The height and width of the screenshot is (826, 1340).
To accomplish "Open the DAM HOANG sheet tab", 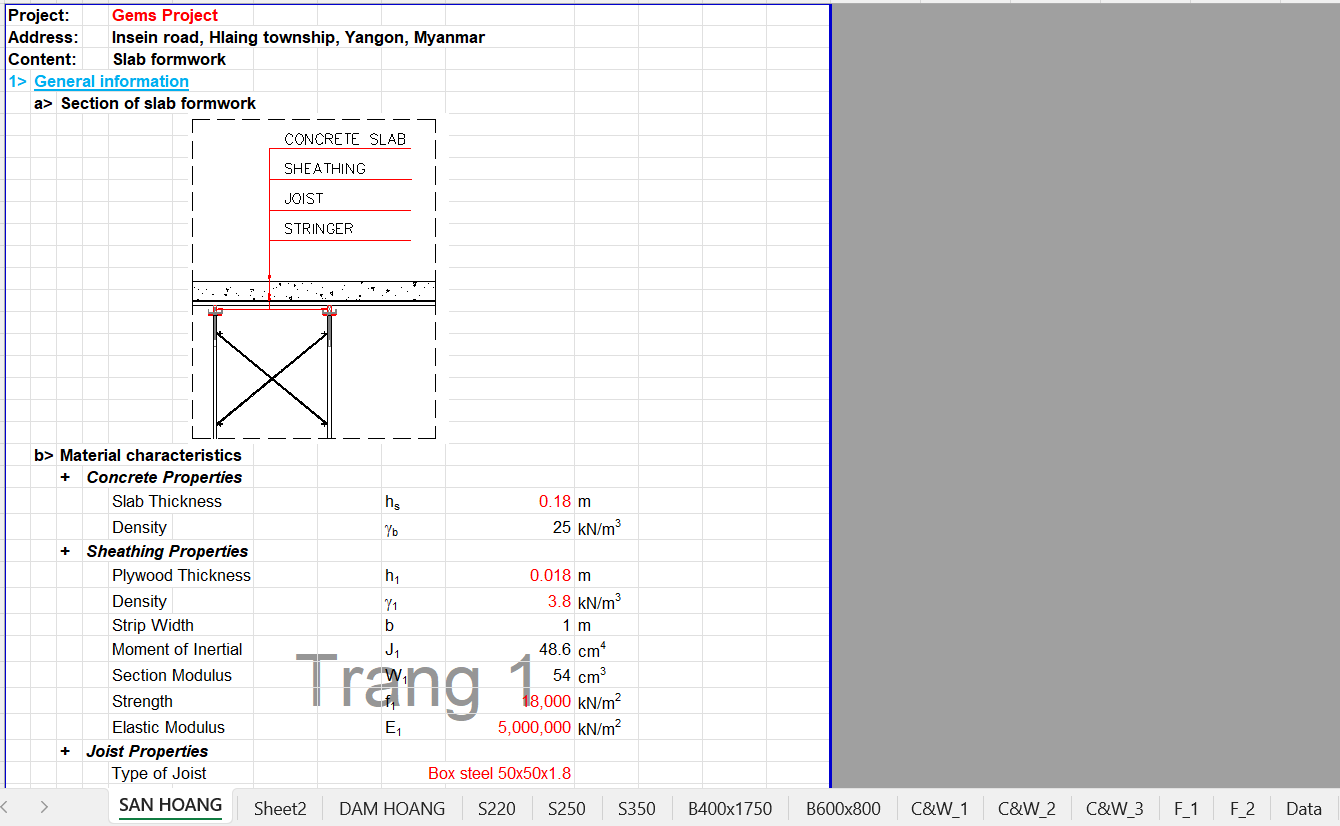I will coord(392,808).
